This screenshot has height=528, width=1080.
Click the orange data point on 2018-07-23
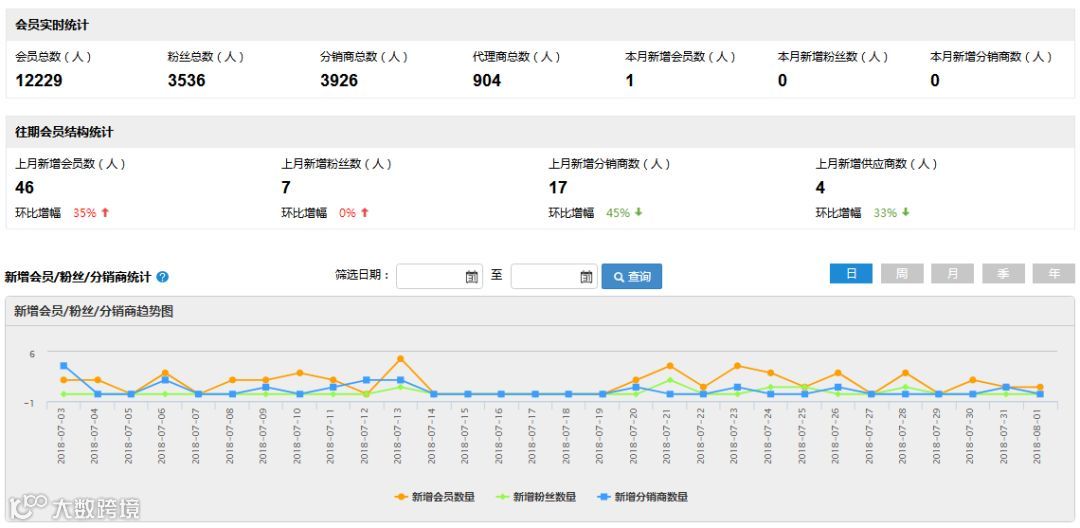pyautogui.click(x=737, y=366)
